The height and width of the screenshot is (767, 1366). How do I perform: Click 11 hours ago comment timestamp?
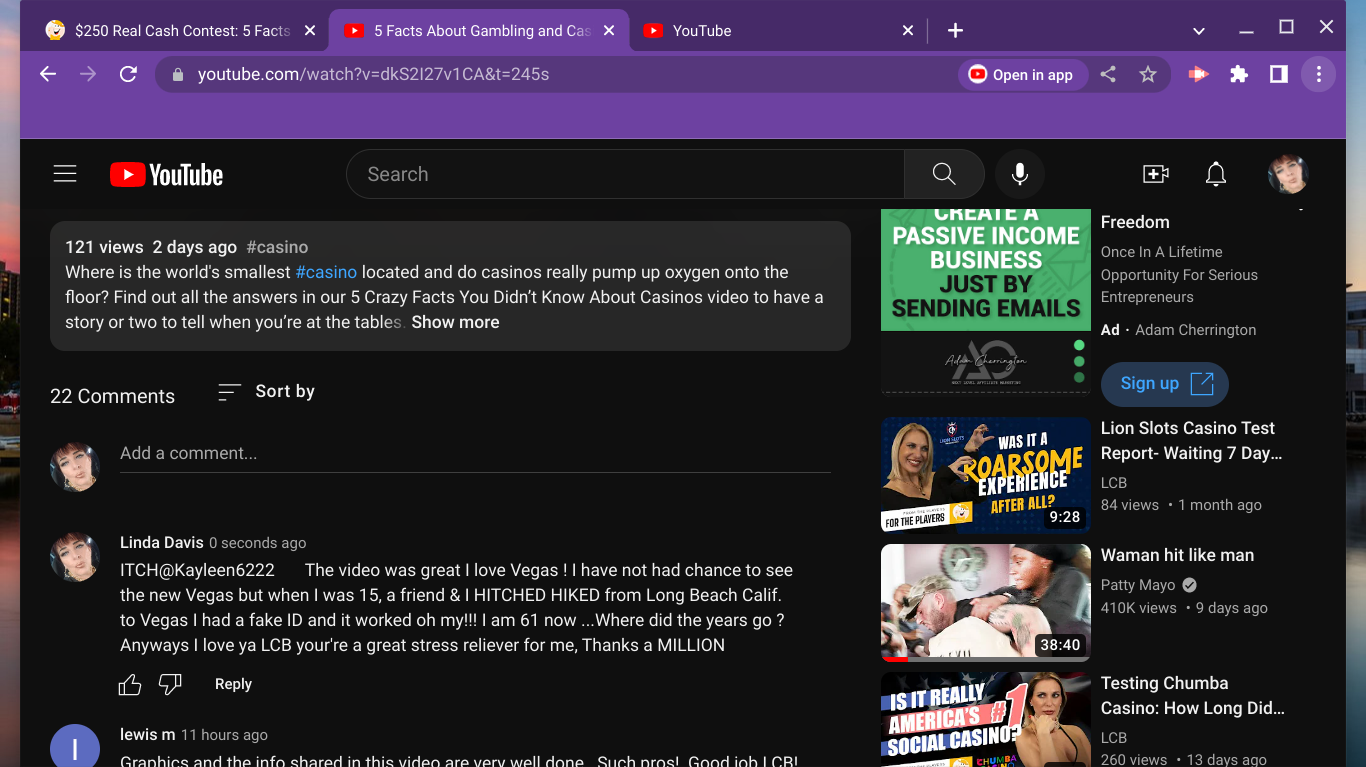[224, 735]
